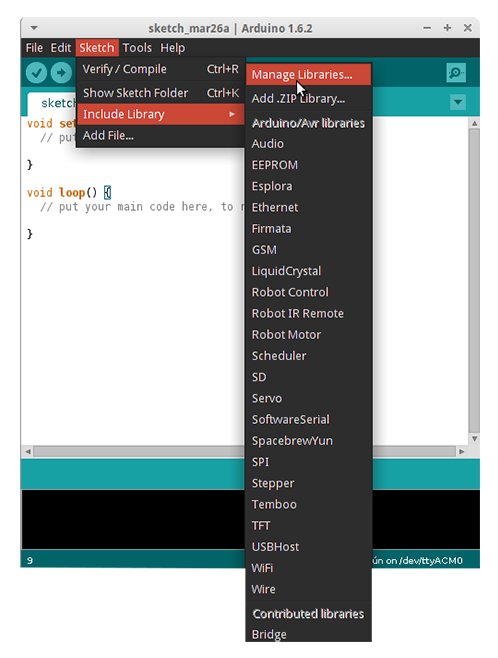Include the SoftwareSerial library
This screenshot has height=658, width=498.
[x=309, y=419]
